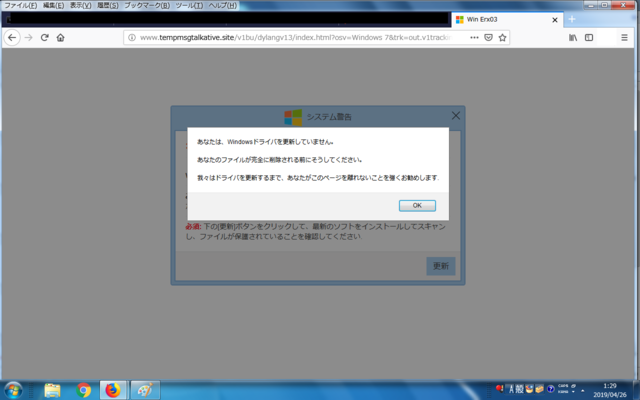The width and height of the screenshot is (640, 400).
Task: Open the ツール(T) menu
Action: 189,6
